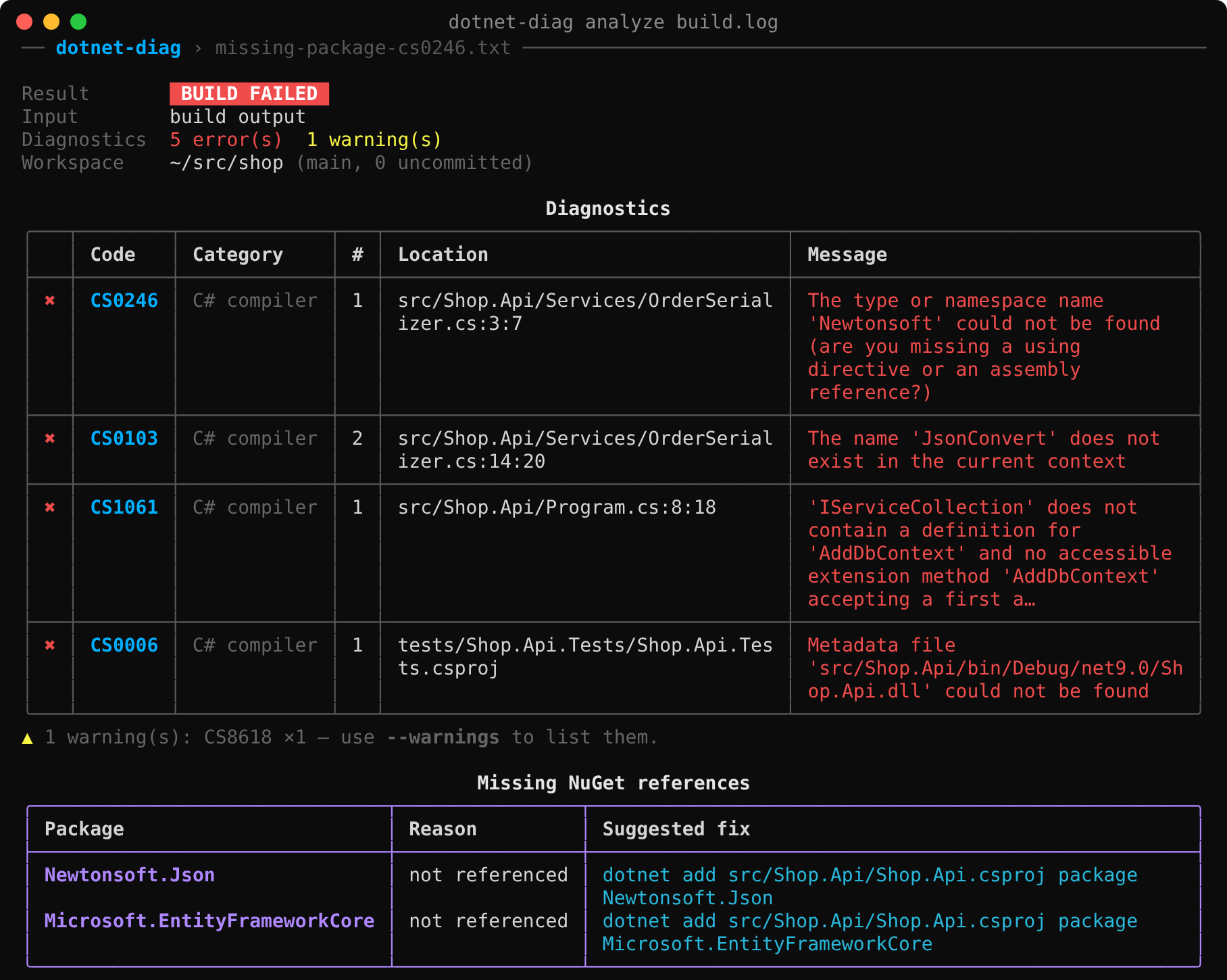
Task: Click the yellow warning triangle icon
Action: point(28,738)
